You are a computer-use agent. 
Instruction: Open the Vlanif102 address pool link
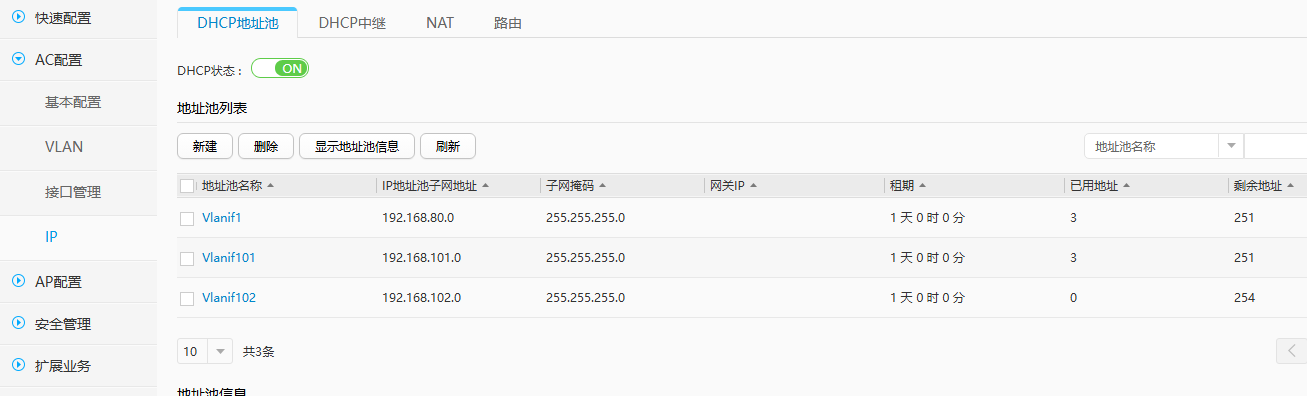(x=229, y=297)
